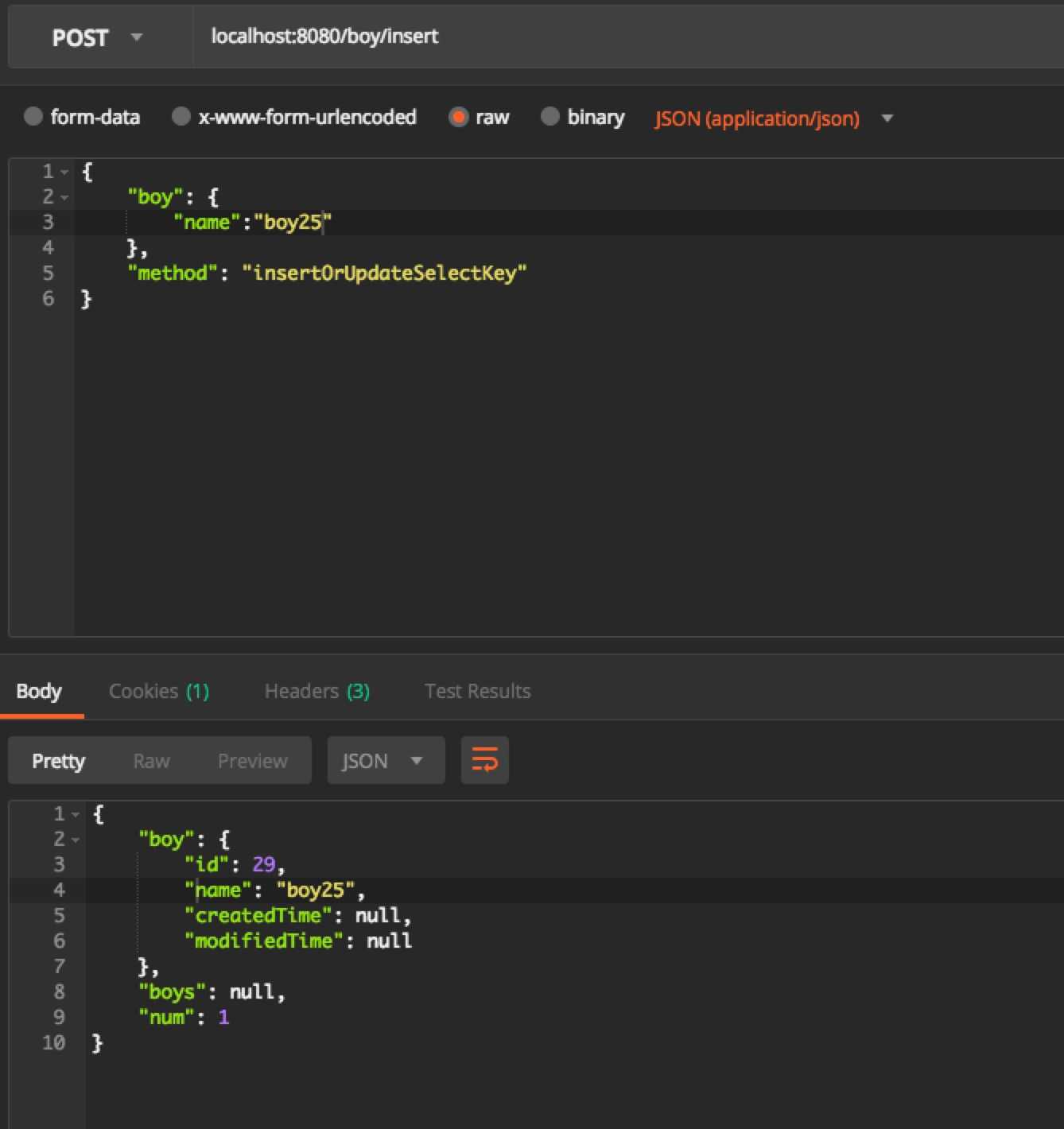Click line number 6 in the request gutter
Screen dimensions: 1064x1129
coord(48,298)
